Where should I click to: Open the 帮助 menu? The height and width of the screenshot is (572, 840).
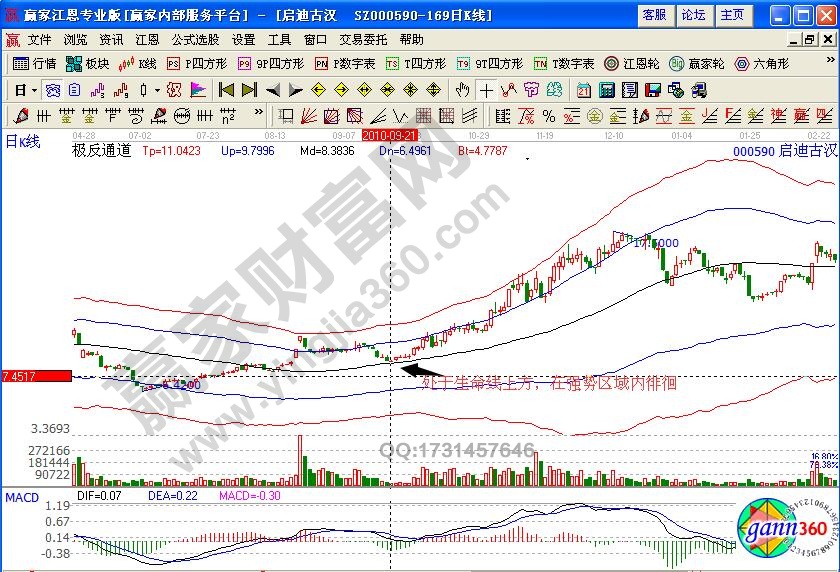[412, 40]
